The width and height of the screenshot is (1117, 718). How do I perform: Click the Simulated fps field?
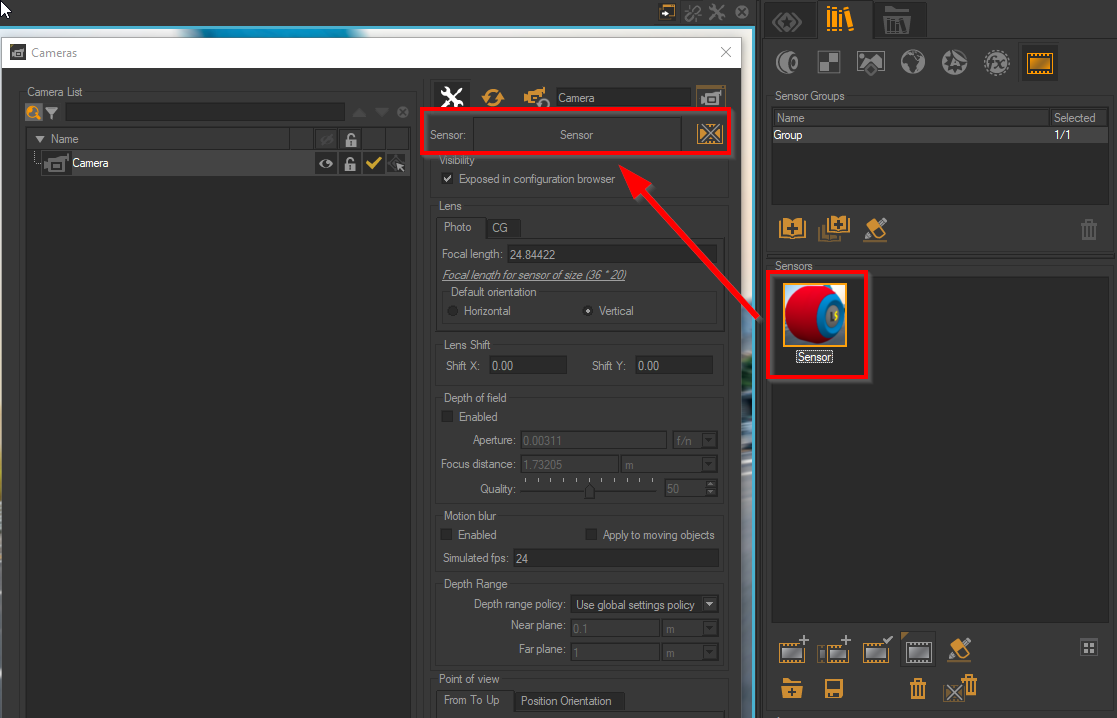(615, 558)
